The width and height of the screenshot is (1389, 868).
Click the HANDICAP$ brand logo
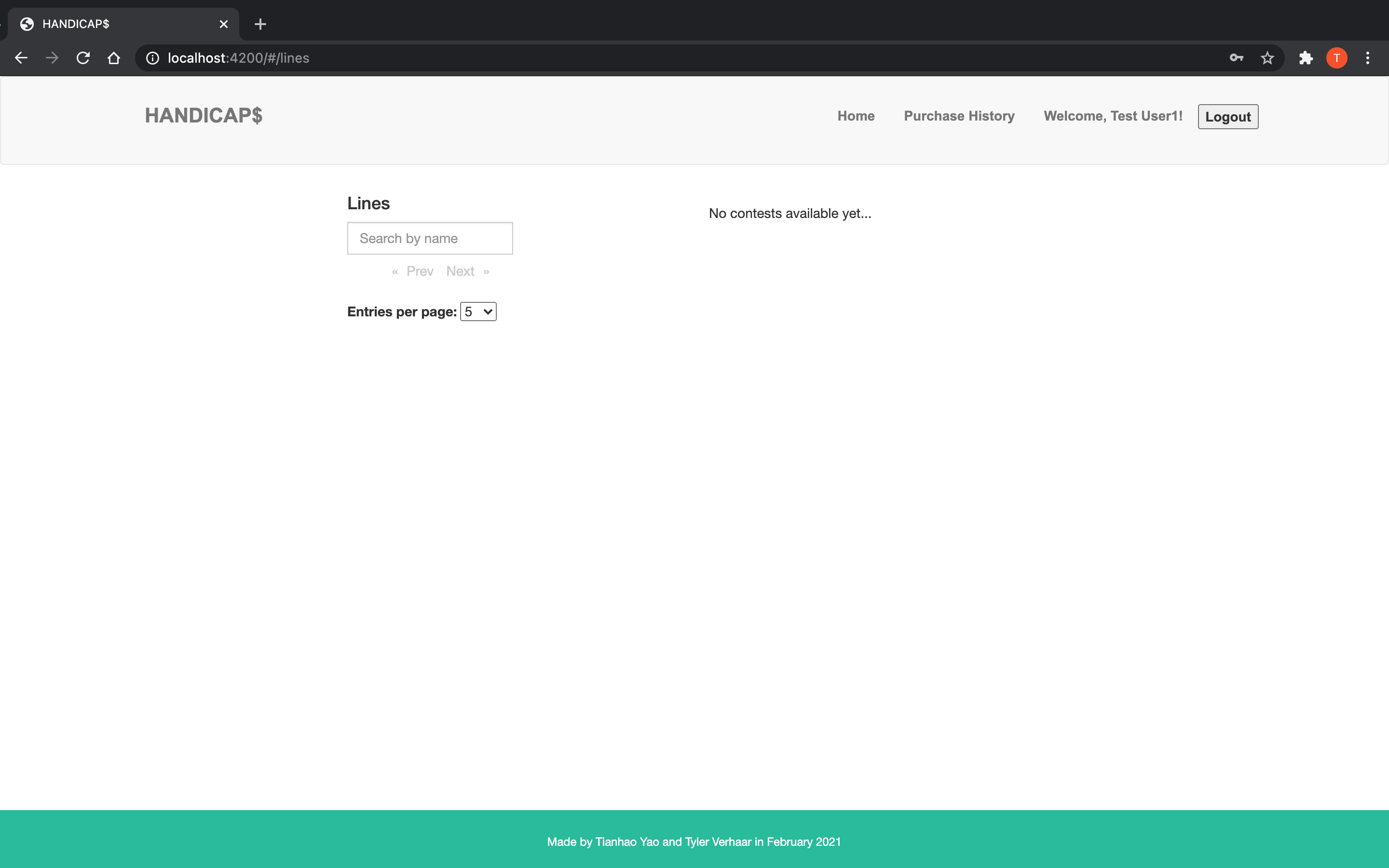pyautogui.click(x=204, y=115)
